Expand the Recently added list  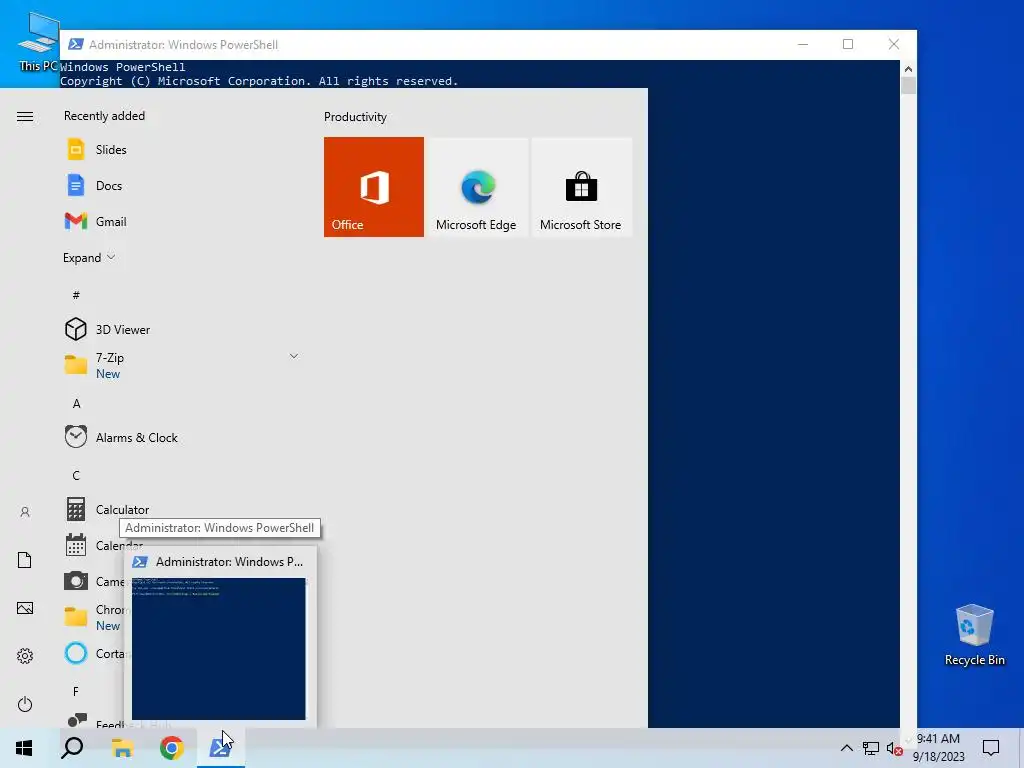point(89,257)
